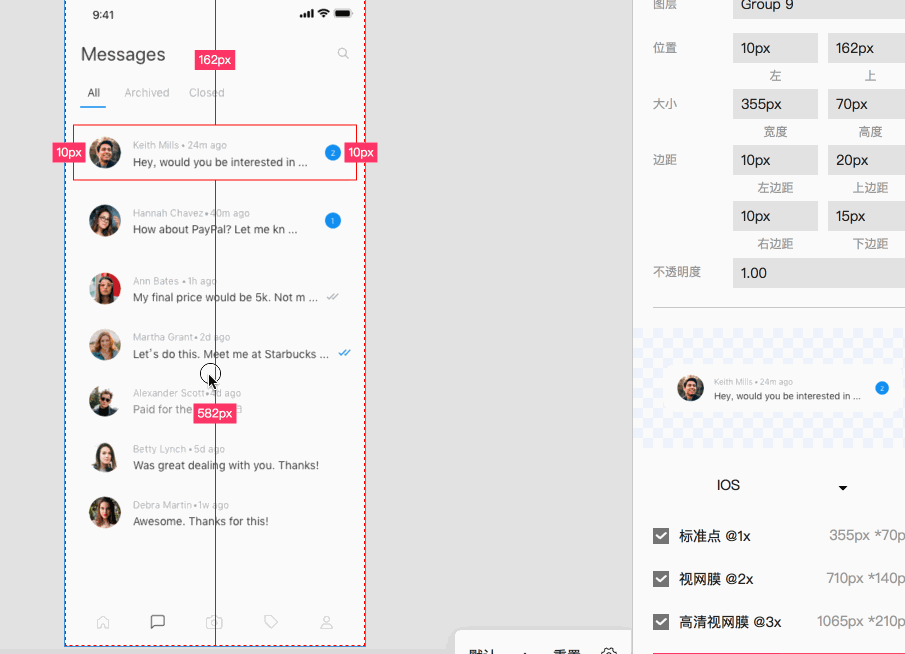Screen dimensions: 905x654
Task: Click Betty Lynch avatar
Action: 105,457
